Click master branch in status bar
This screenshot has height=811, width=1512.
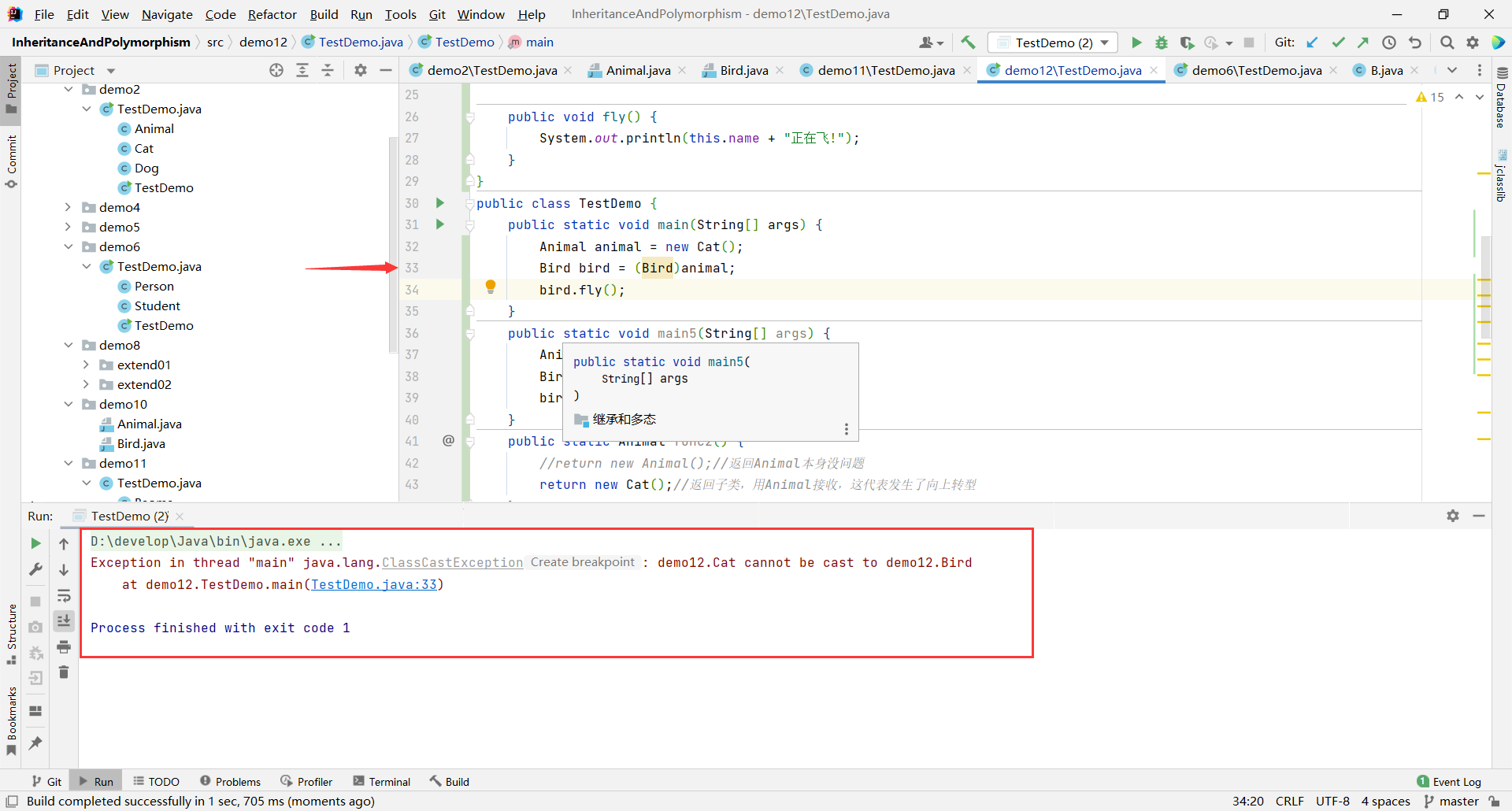coord(1451,801)
